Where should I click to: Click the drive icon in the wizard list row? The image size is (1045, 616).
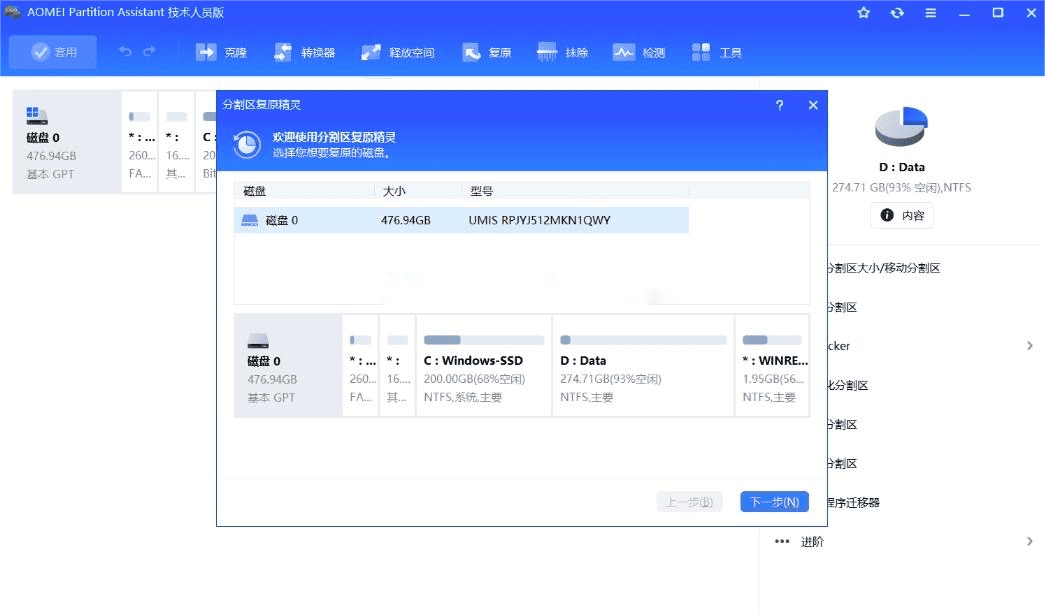pos(249,220)
